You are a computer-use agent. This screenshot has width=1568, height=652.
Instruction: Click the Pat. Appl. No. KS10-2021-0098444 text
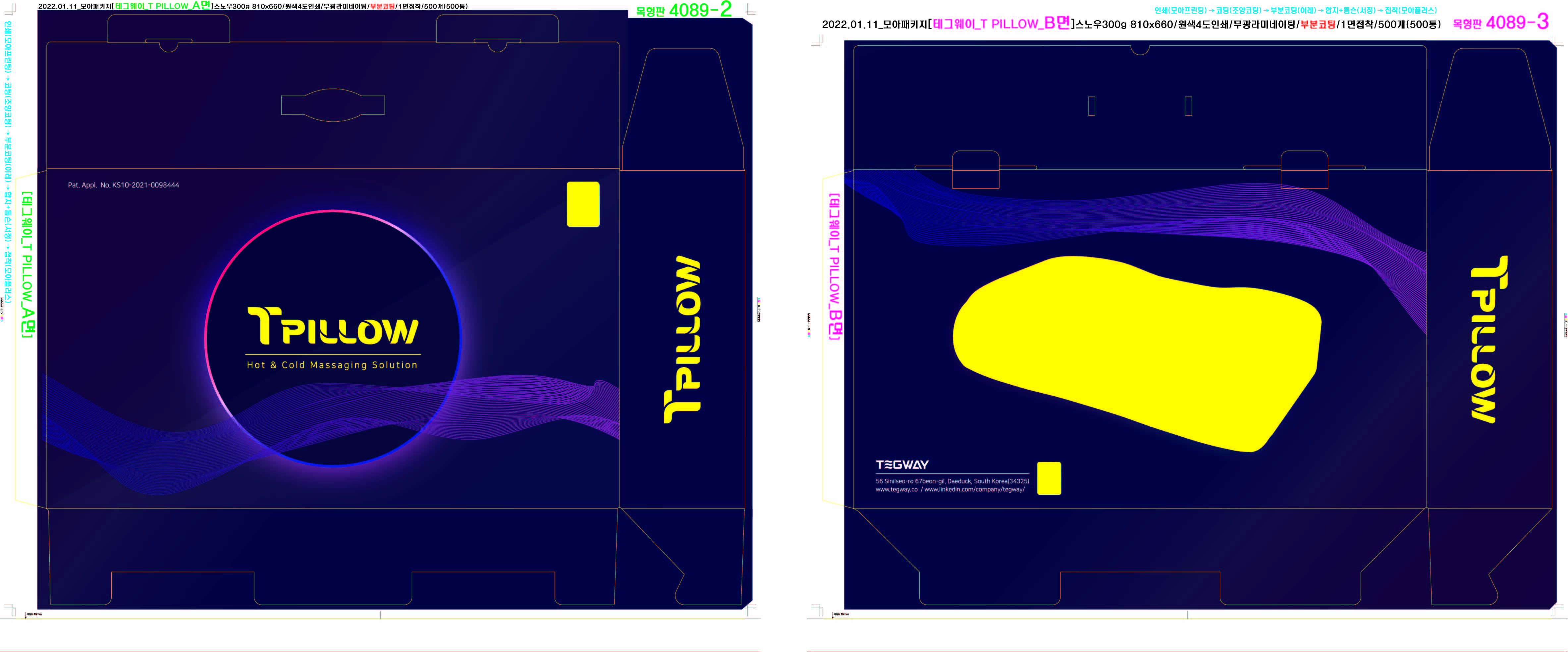coord(124,185)
